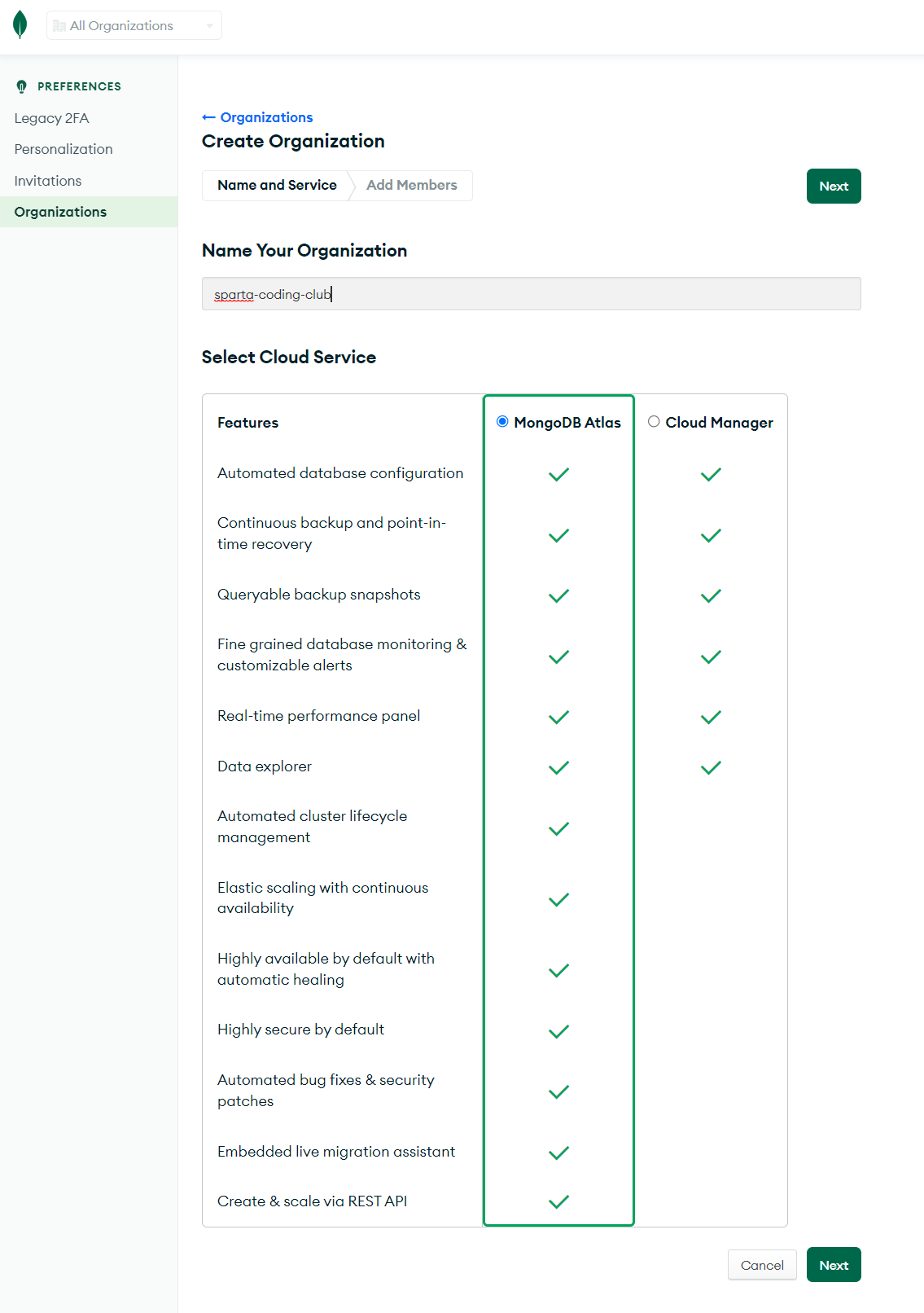Screen dimensions: 924x1313
Task: Click Cloud Manager checkmark for Continuous backup row
Action: [711, 535]
